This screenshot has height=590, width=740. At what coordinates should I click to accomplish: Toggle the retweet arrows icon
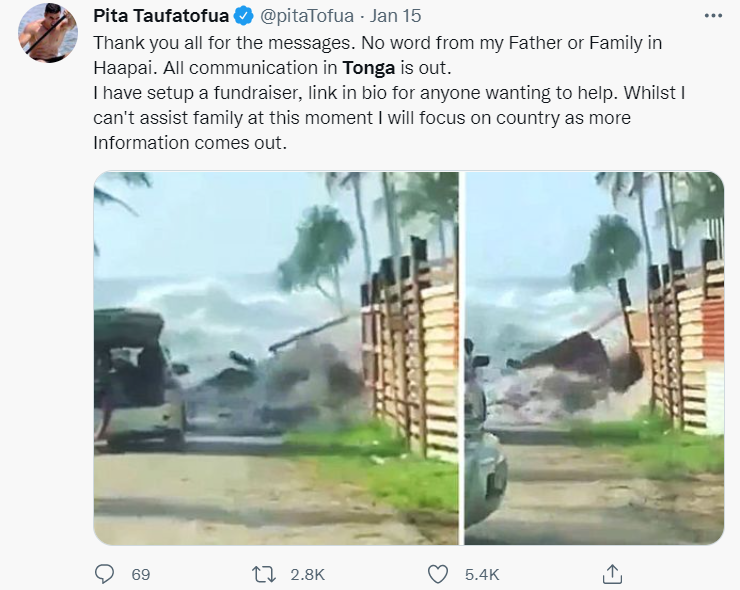click(263, 574)
